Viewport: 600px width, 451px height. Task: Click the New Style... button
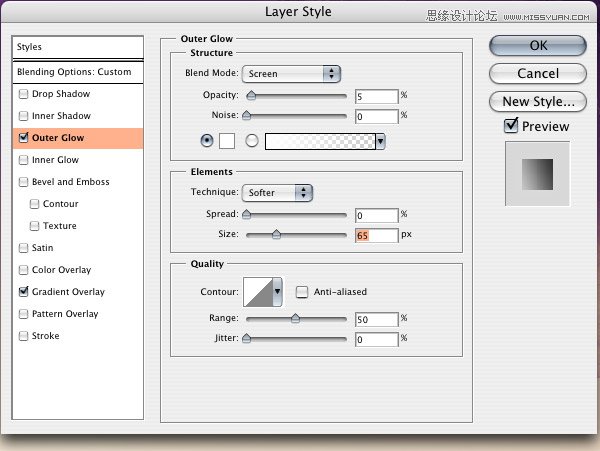click(x=538, y=102)
